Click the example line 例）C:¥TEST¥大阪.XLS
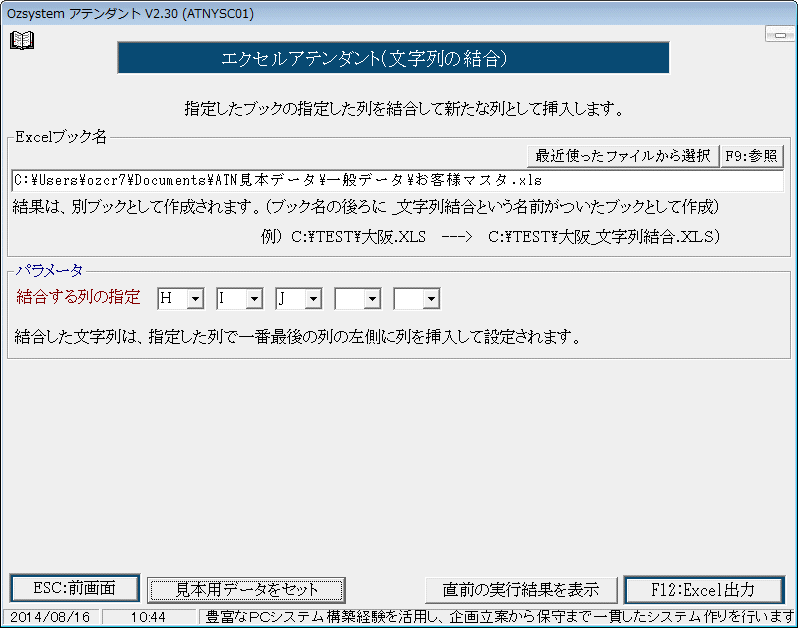This screenshot has width=798, height=628. [490, 237]
